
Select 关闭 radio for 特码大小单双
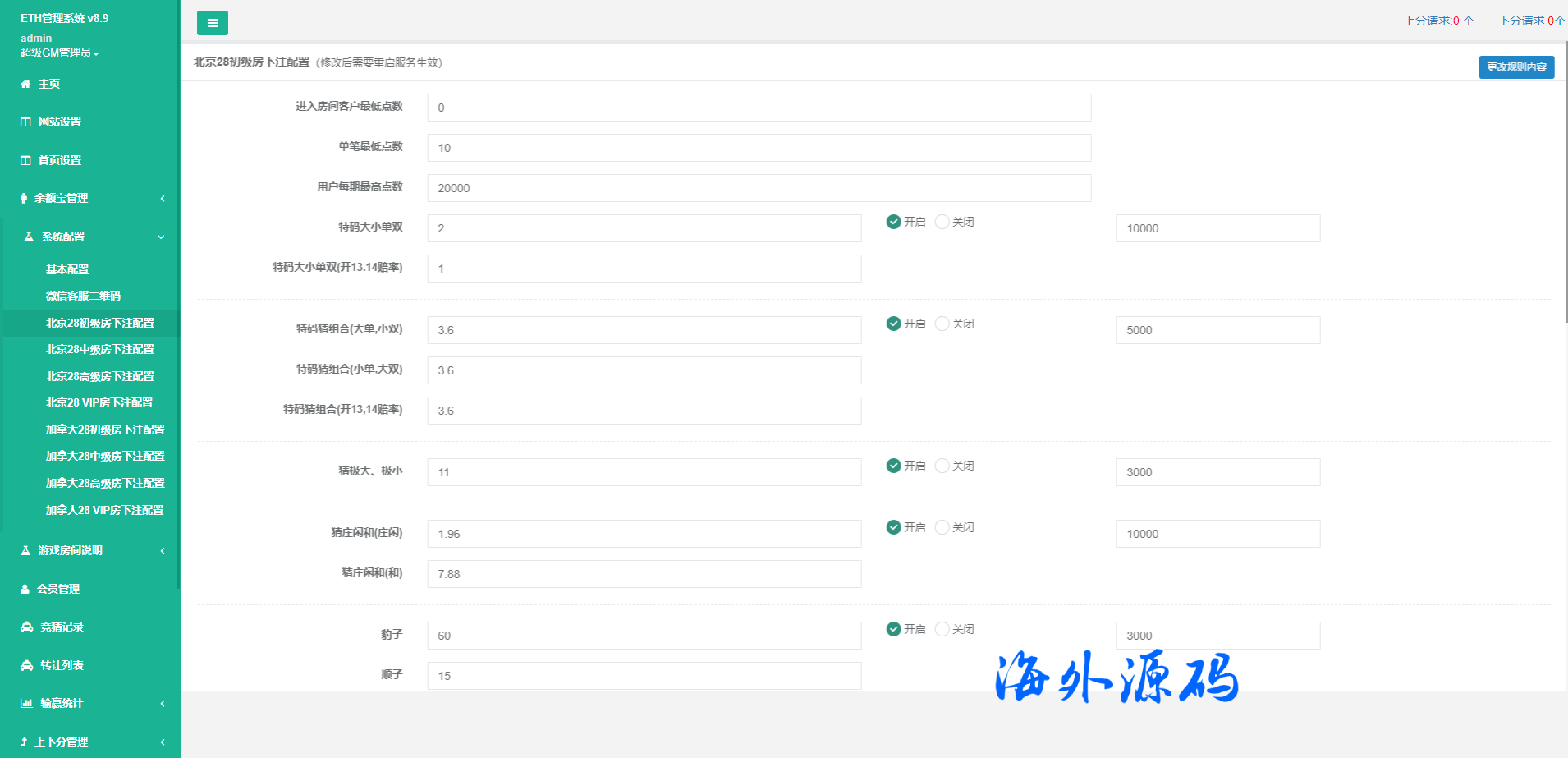point(942,222)
